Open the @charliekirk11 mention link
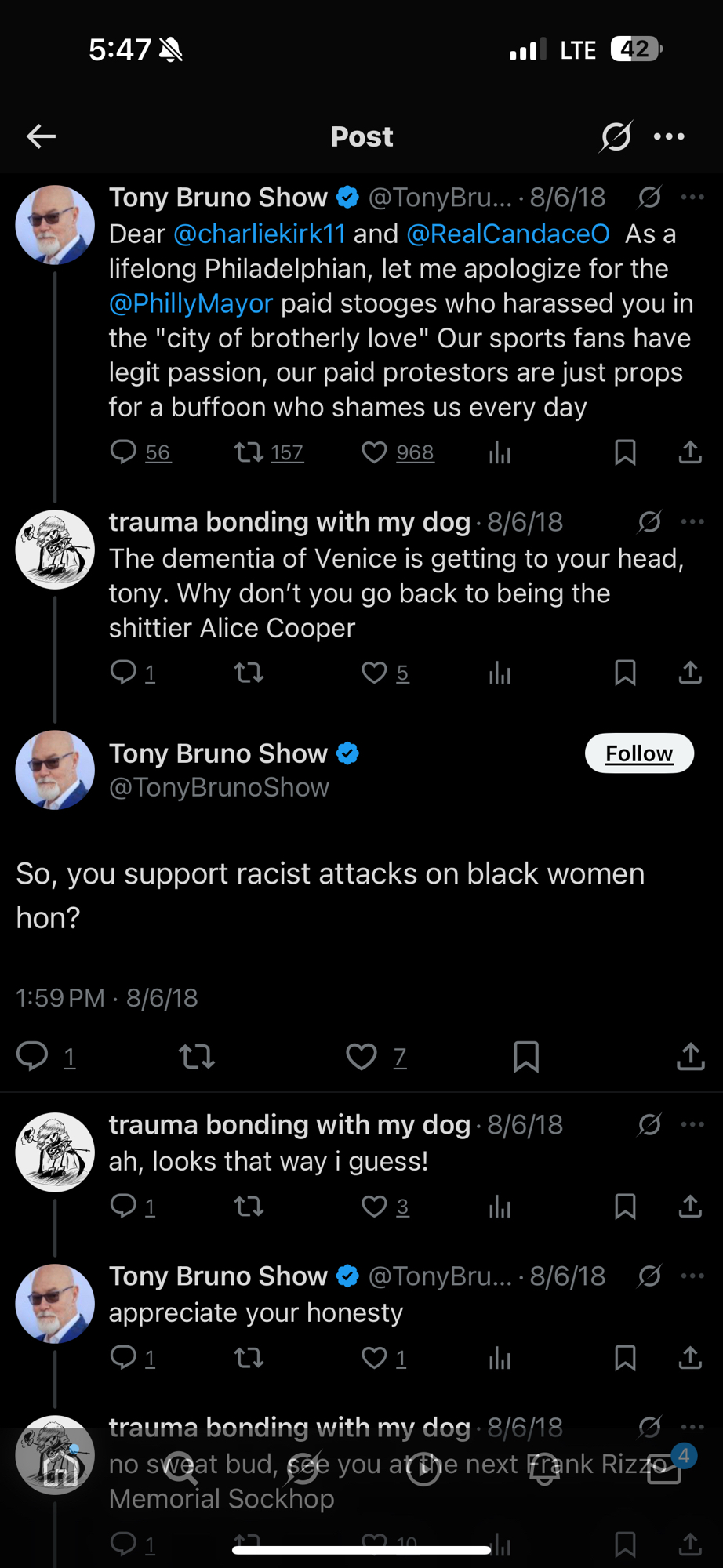This screenshot has width=723, height=1568. pyautogui.click(x=260, y=234)
